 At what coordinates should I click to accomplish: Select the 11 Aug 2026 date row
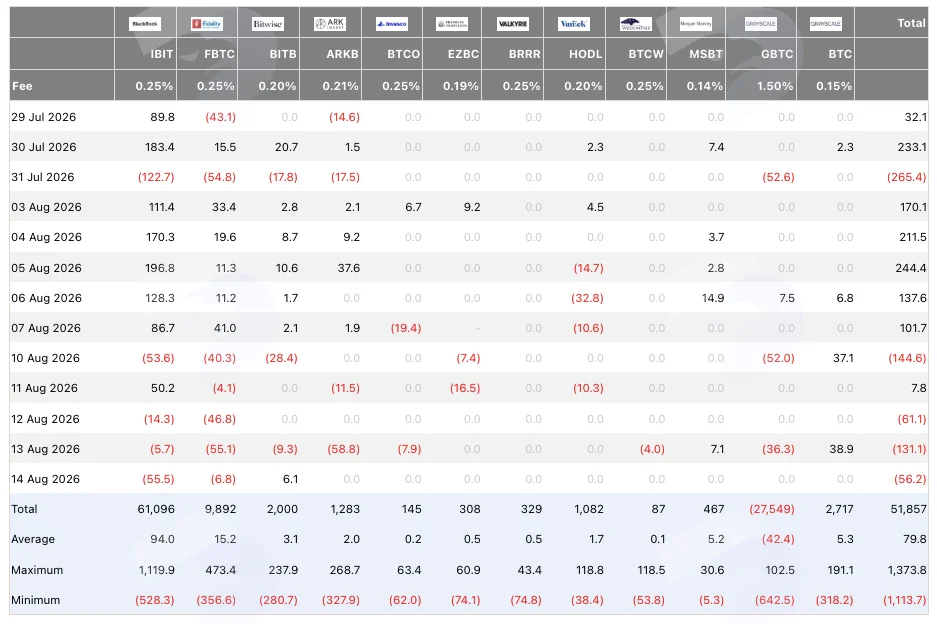(x=468, y=388)
